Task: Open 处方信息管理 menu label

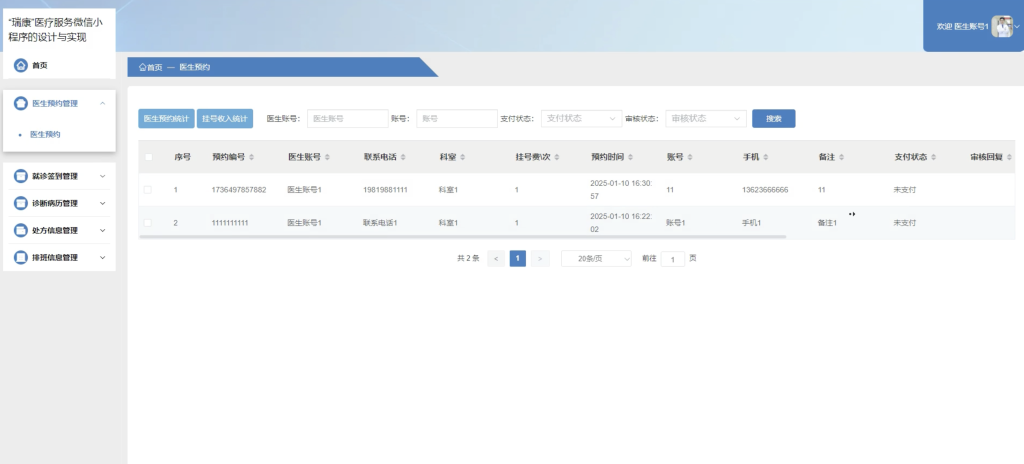Action: (55, 231)
